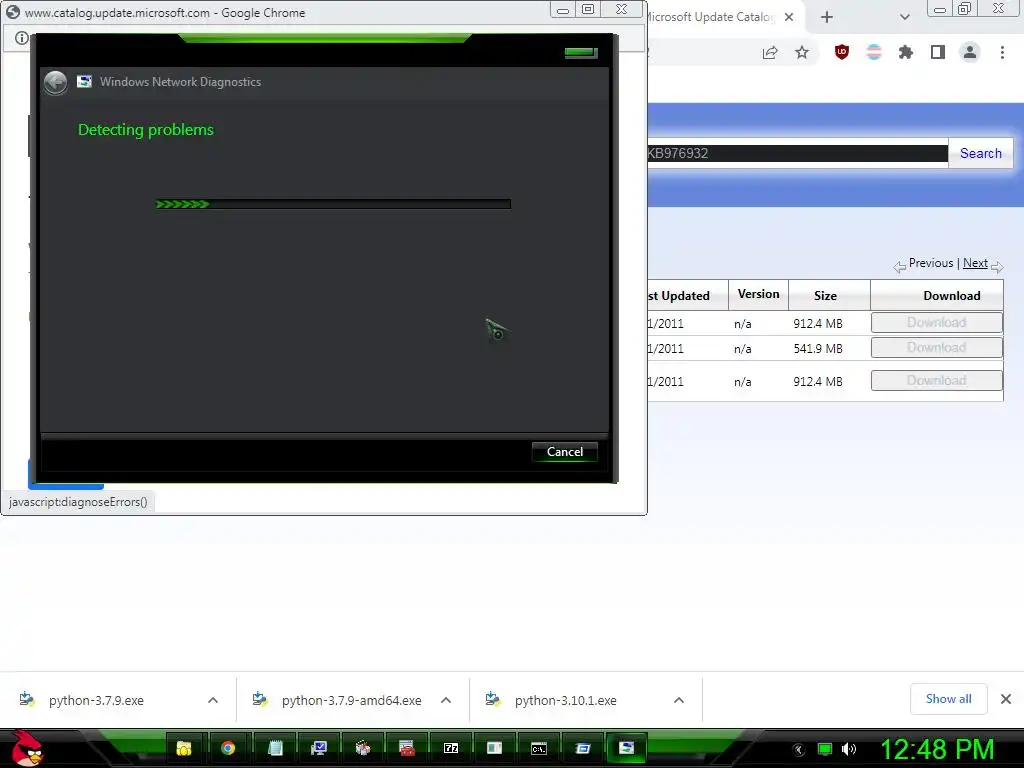Click the Angry Bird start button

(x=27, y=748)
